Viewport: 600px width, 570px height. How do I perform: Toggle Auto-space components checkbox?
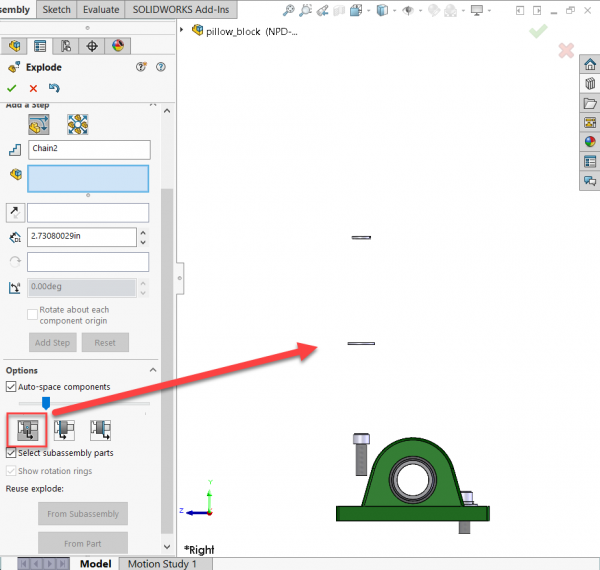[11, 387]
